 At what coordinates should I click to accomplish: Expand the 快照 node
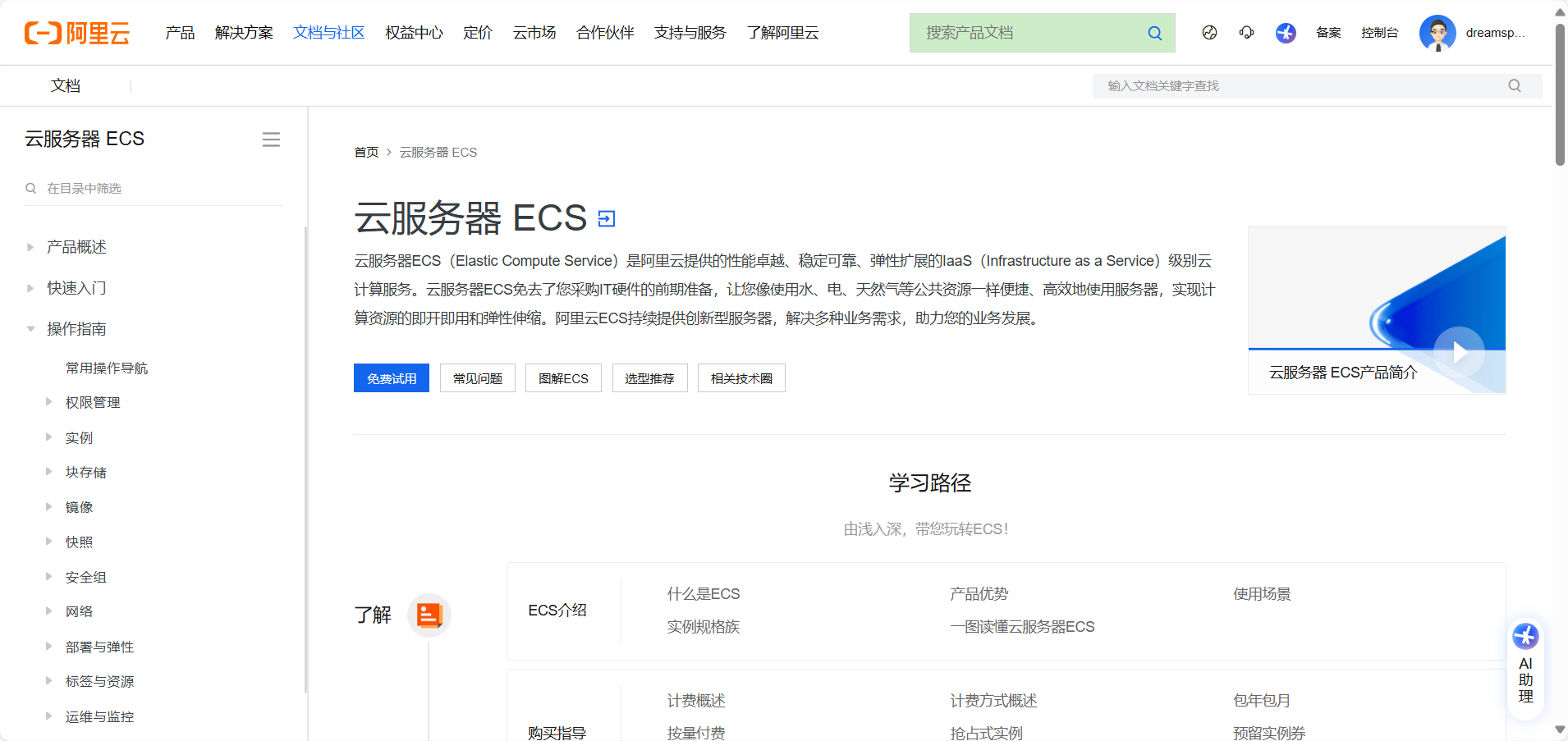[48, 542]
